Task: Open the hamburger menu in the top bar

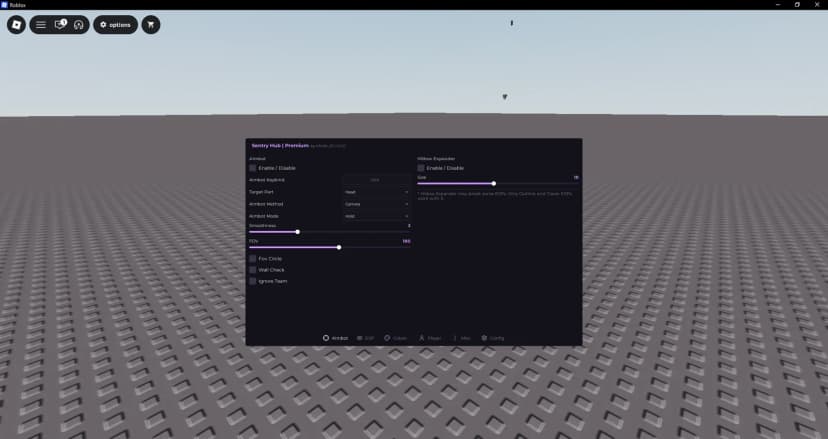Action: click(41, 25)
